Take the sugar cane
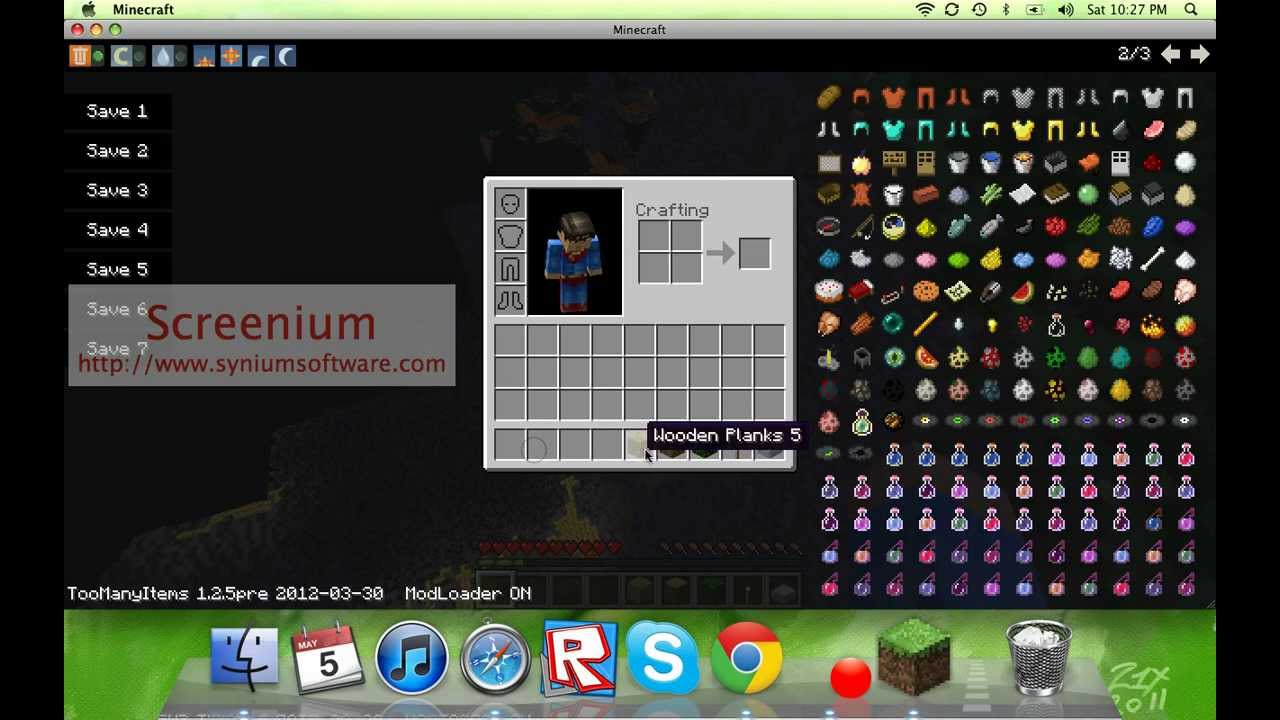 click(991, 194)
